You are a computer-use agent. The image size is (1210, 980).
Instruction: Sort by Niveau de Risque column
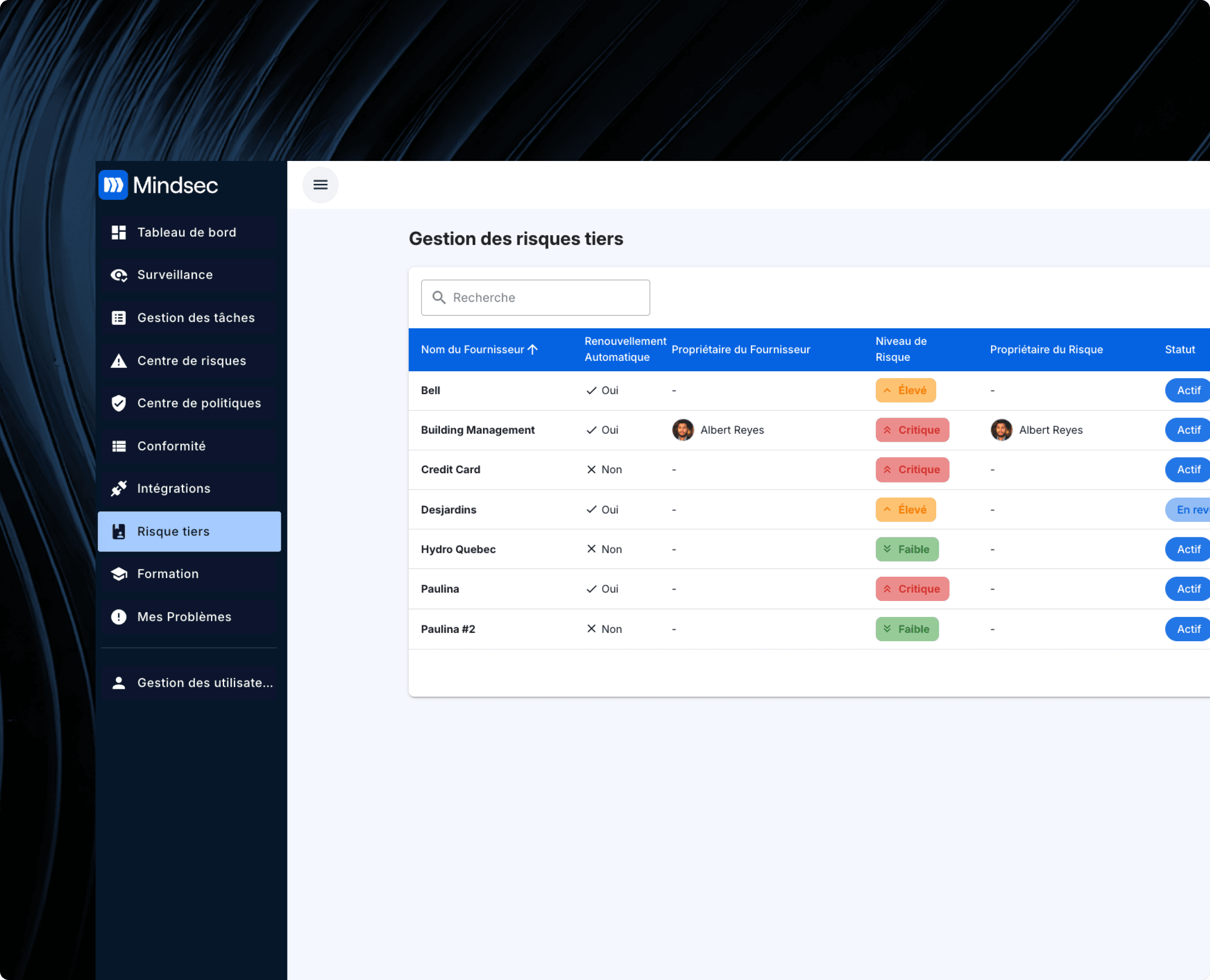(900, 349)
